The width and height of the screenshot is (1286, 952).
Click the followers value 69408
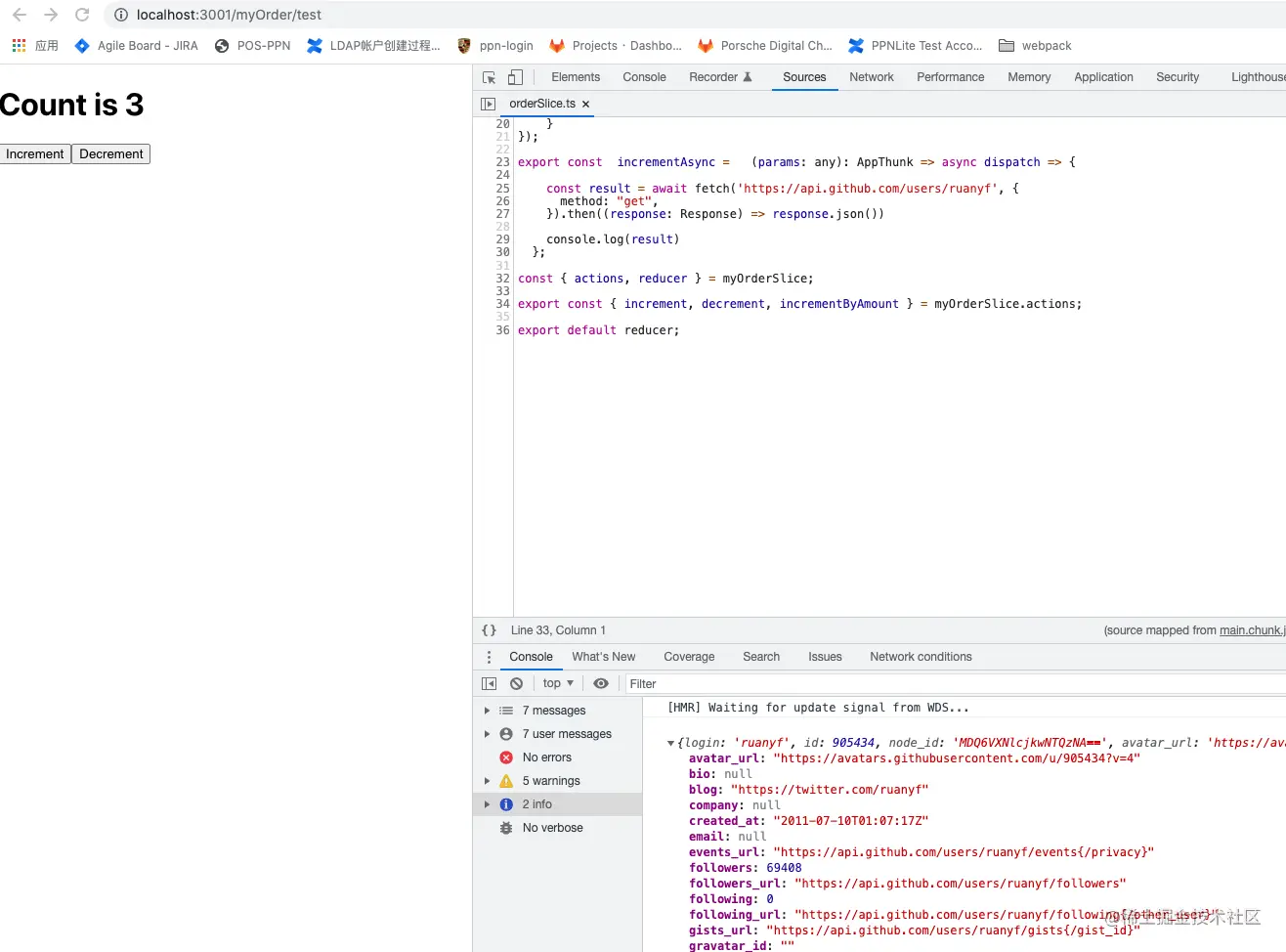tap(784, 868)
